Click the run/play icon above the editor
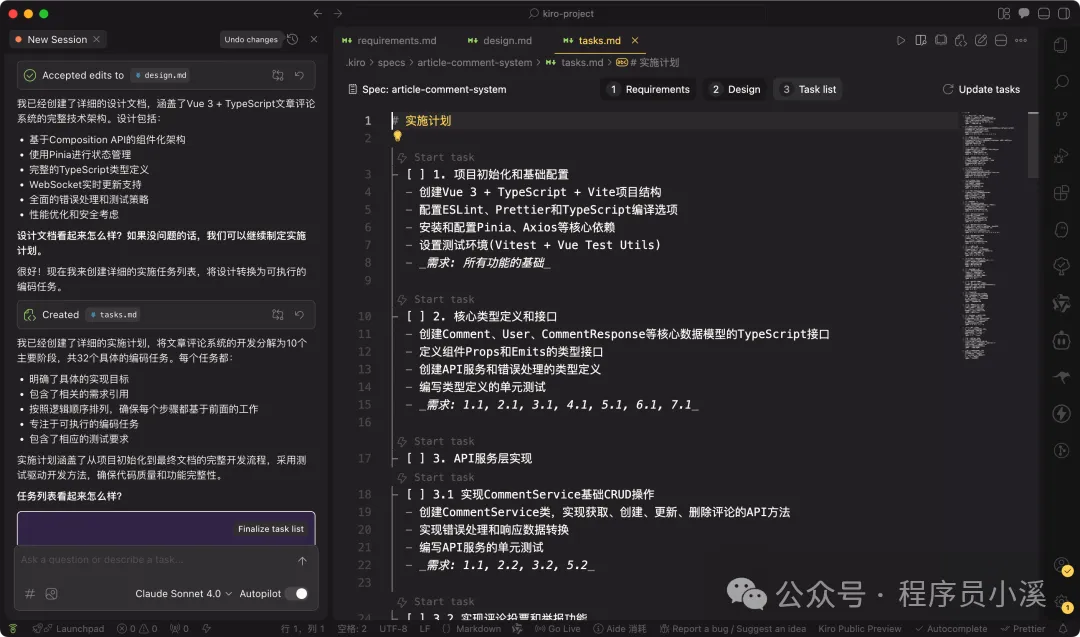The height and width of the screenshot is (637, 1080). [x=901, y=41]
